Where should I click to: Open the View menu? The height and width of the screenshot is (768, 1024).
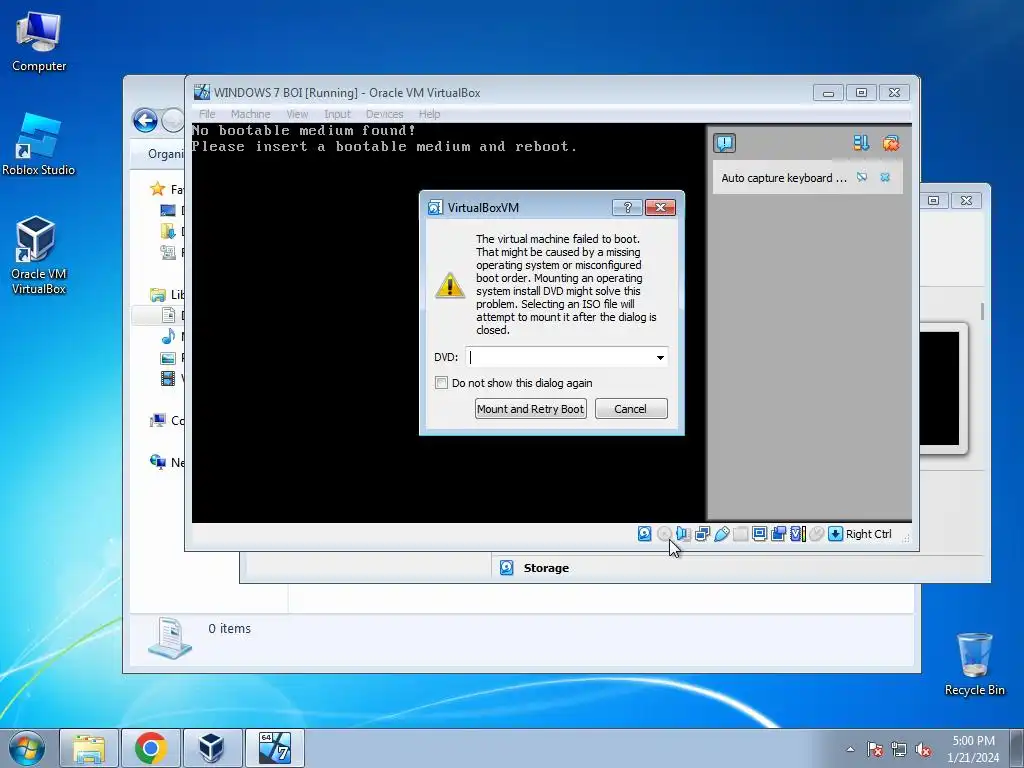[x=297, y=114]
